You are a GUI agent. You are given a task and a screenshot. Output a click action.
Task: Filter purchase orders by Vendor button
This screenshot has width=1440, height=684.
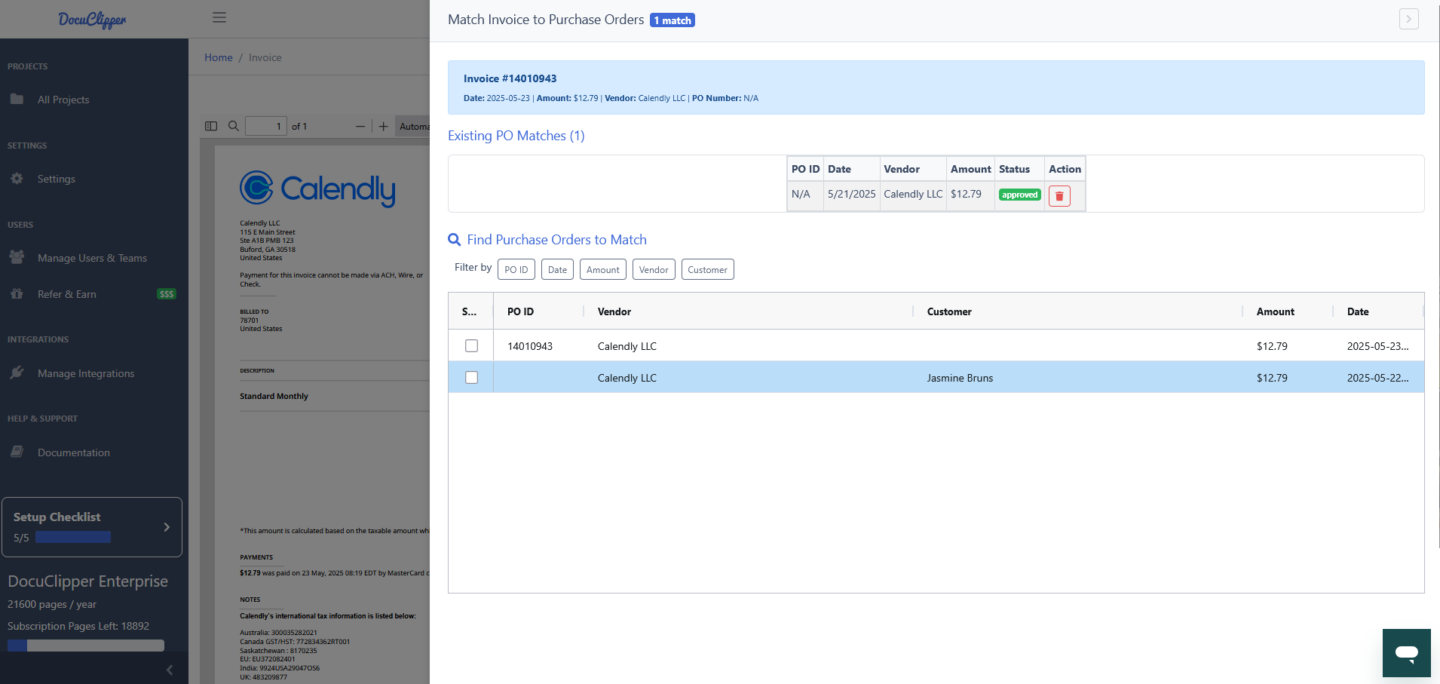point(654,269)
